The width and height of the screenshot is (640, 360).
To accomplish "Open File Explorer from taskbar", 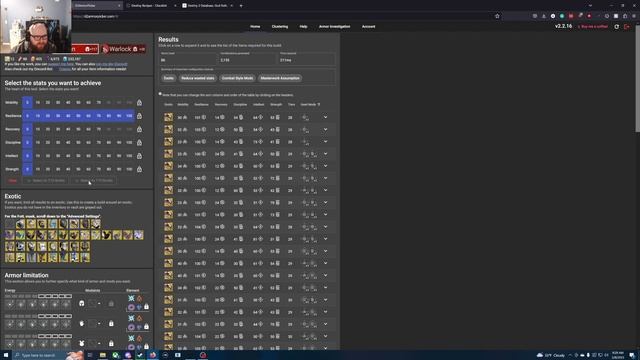I will [x=102, y=355].
